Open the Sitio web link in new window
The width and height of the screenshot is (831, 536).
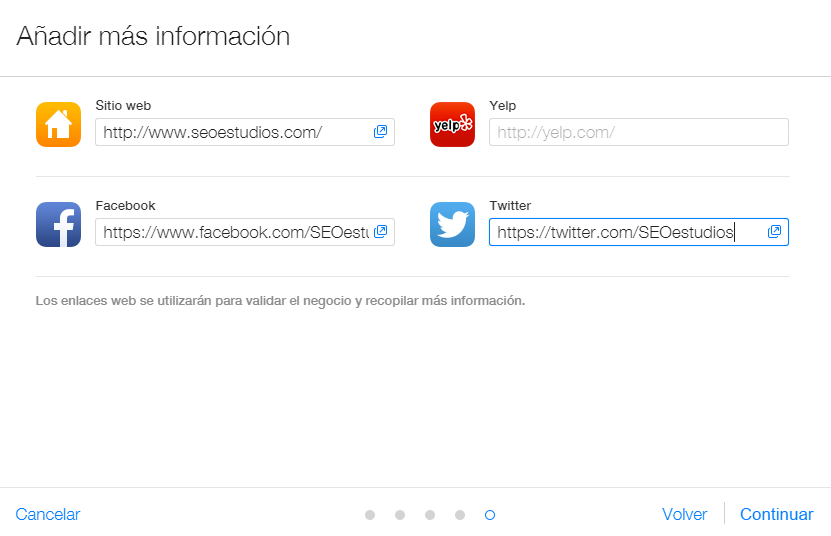pyautogui.click(x=381, y=131)
